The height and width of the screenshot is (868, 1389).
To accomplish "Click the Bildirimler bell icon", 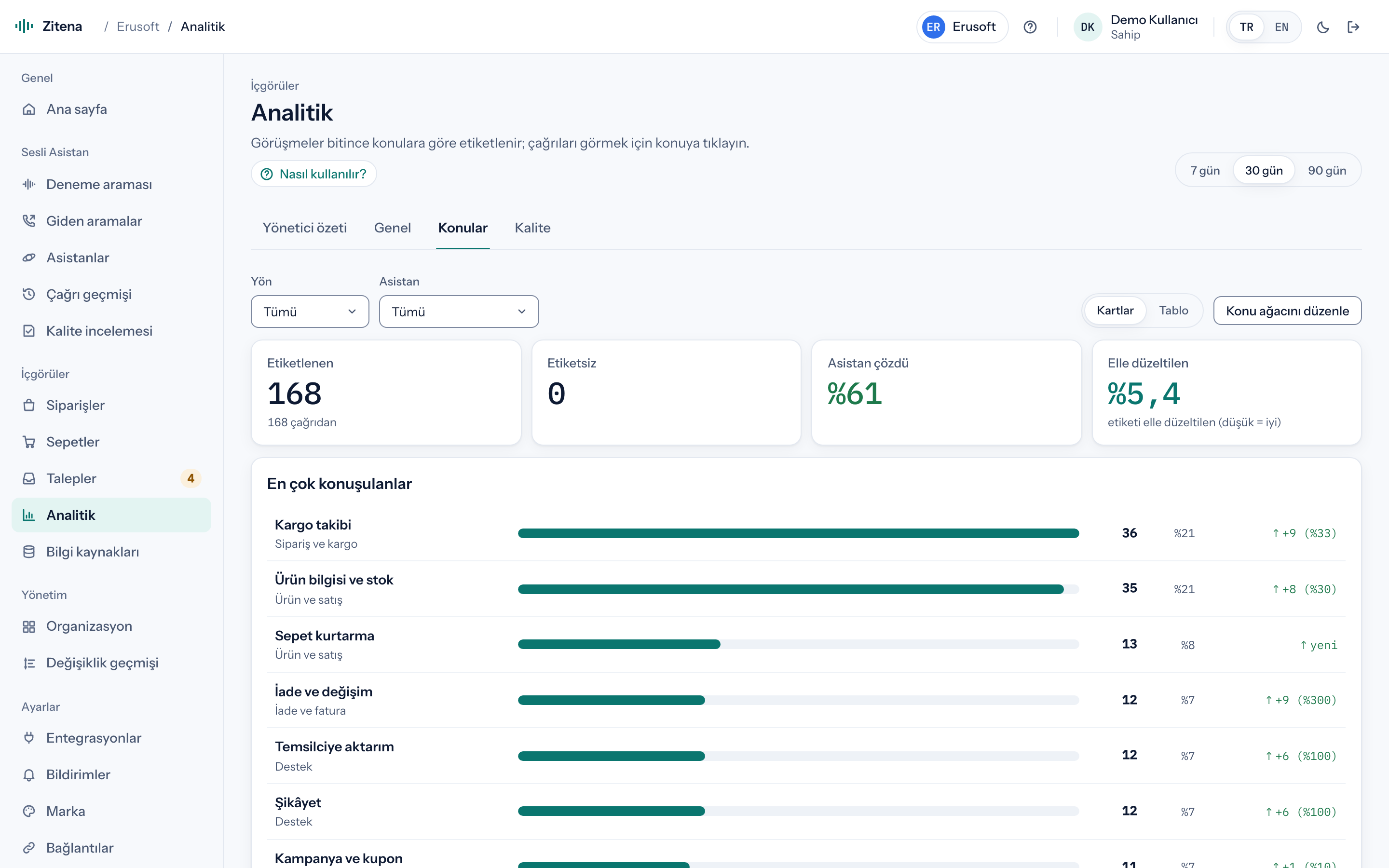I will point(29,774).
